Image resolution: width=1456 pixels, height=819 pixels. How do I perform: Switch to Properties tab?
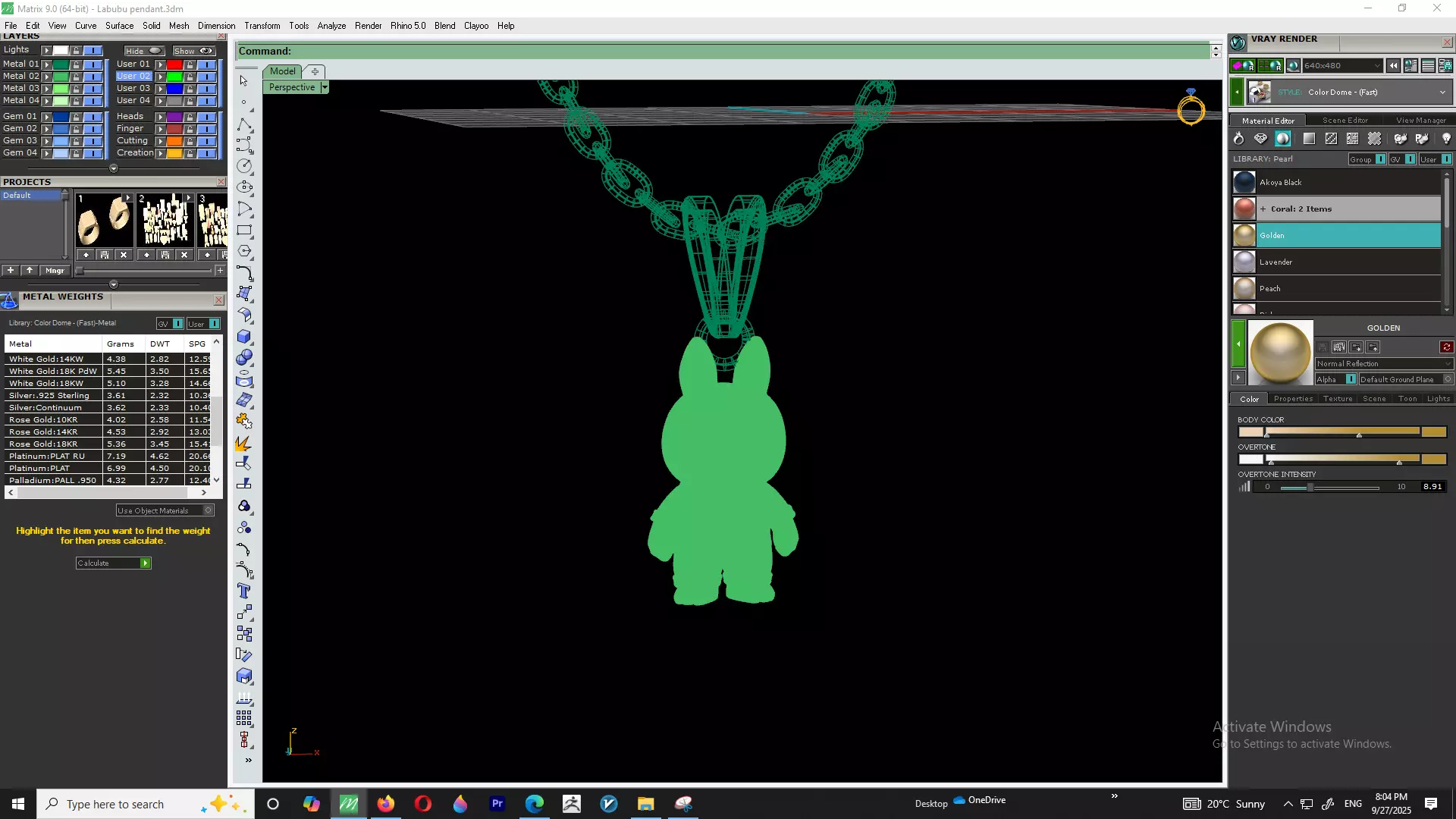(x=1293, y=399)
